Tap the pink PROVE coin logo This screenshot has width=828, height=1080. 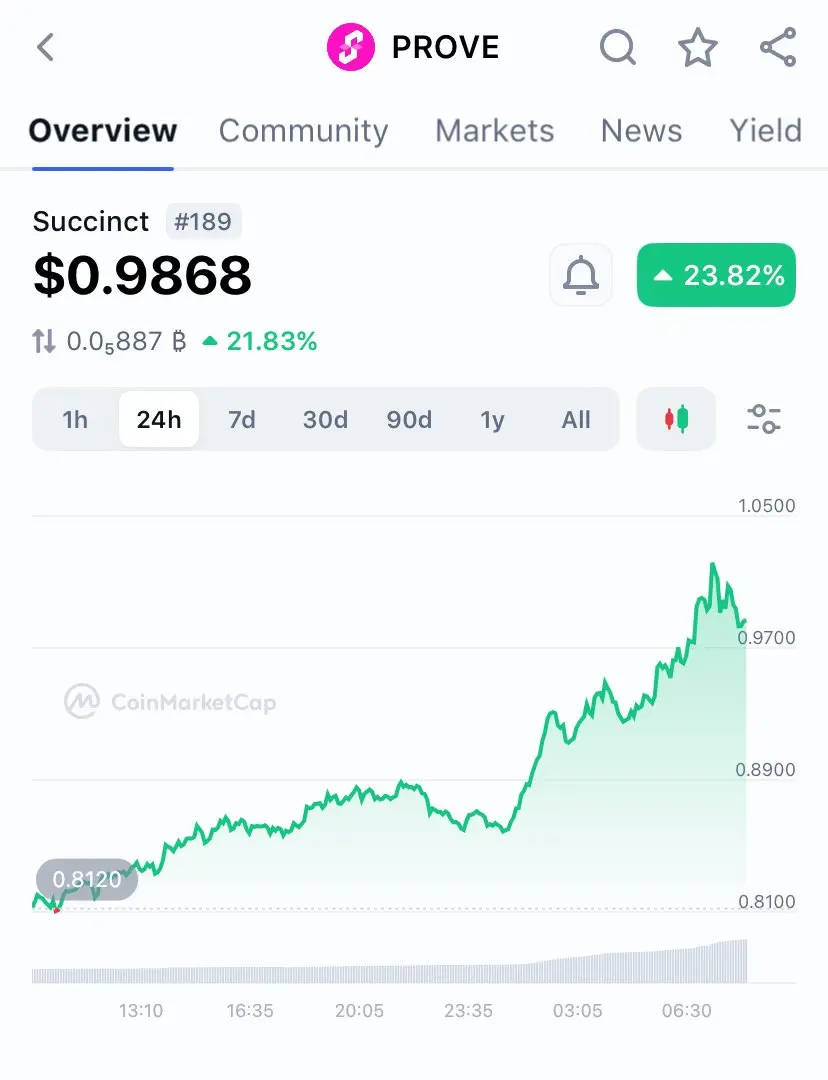(x=351, y=47)
